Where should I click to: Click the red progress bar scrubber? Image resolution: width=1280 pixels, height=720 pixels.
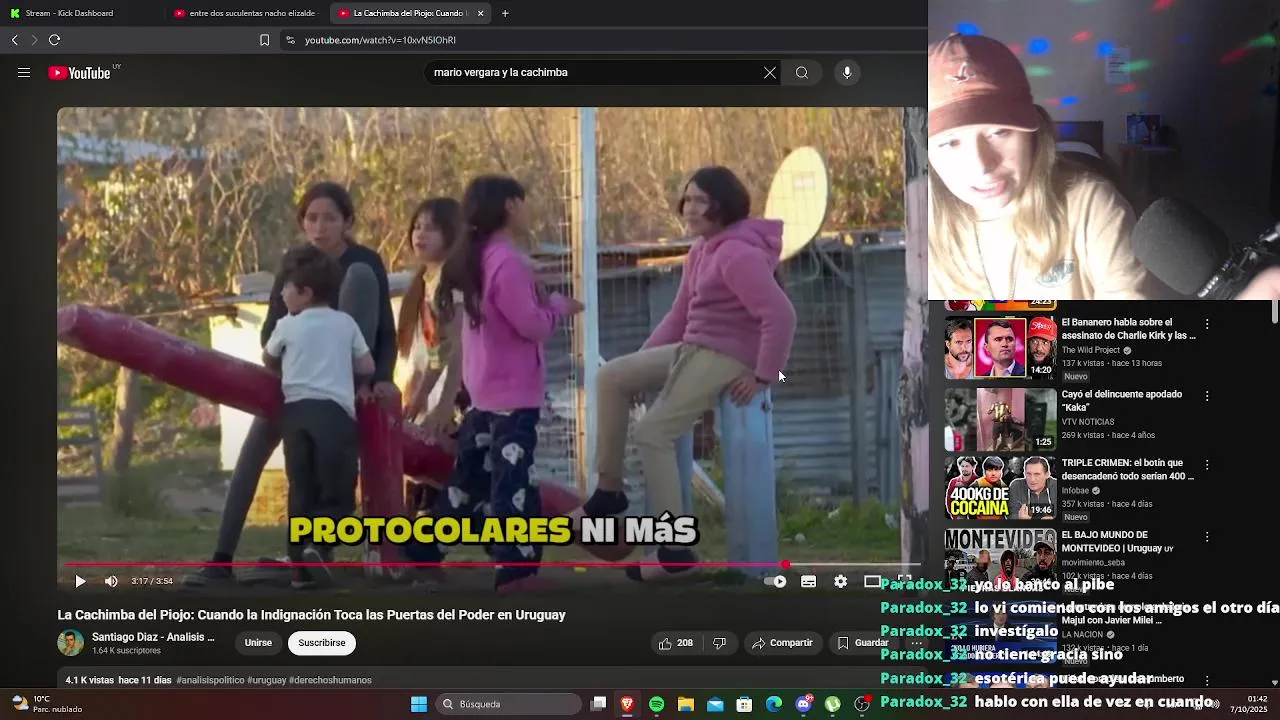click(x=786, y=565)
